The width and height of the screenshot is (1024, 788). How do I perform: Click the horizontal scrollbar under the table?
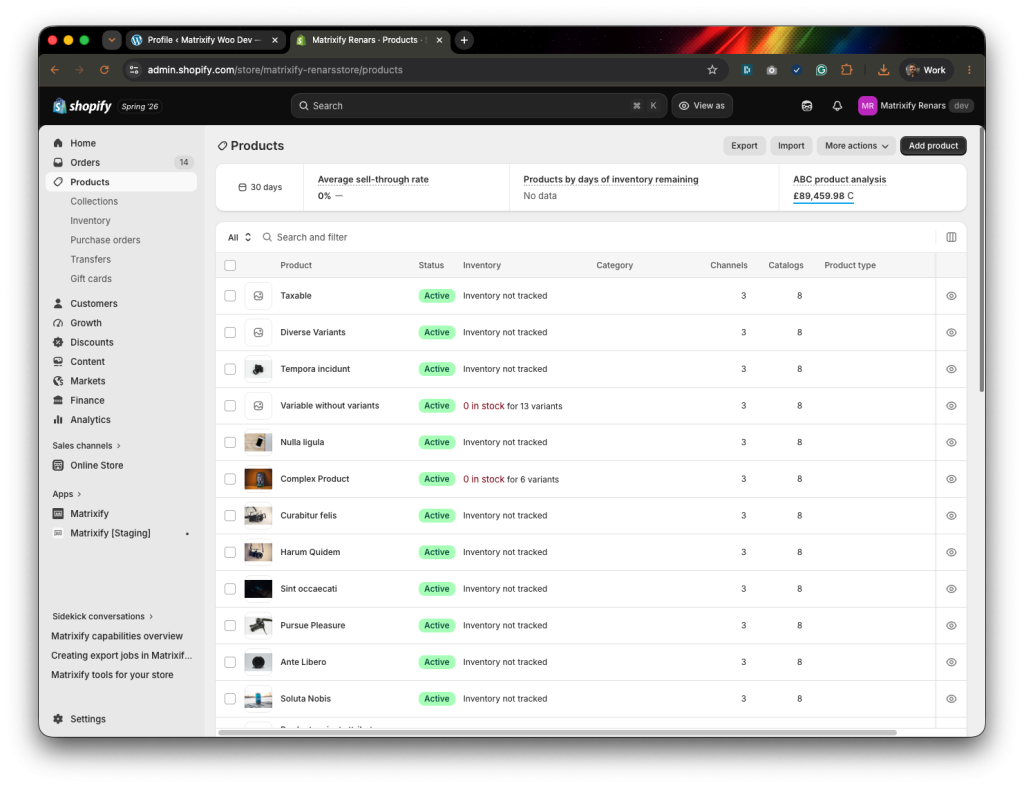point(557,733)
